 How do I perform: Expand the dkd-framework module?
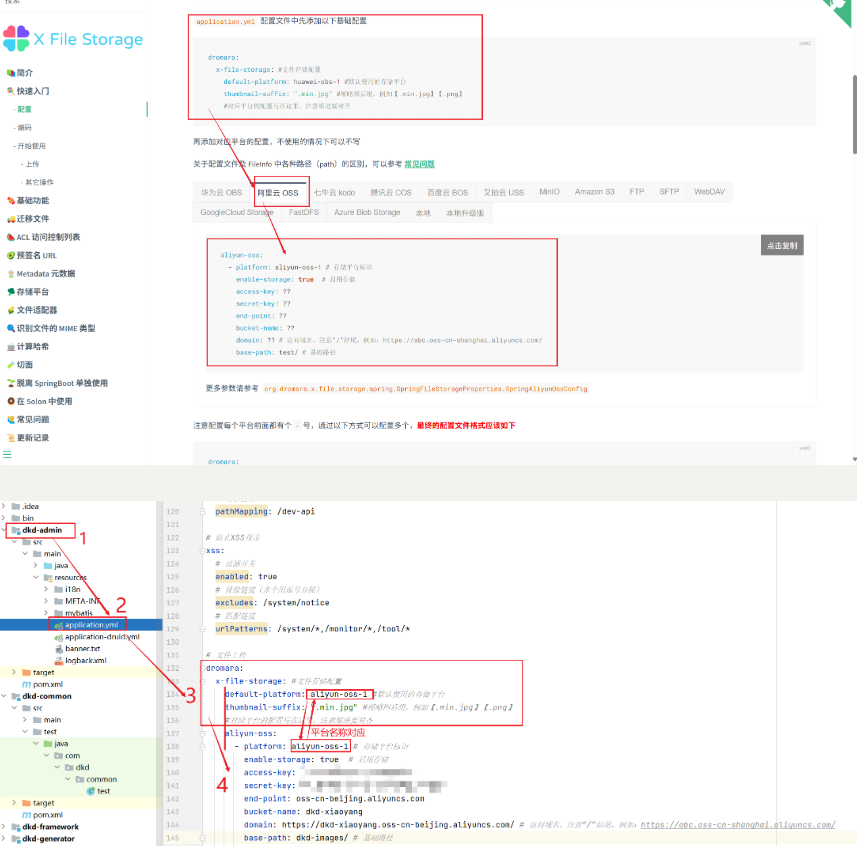point(4,827)
